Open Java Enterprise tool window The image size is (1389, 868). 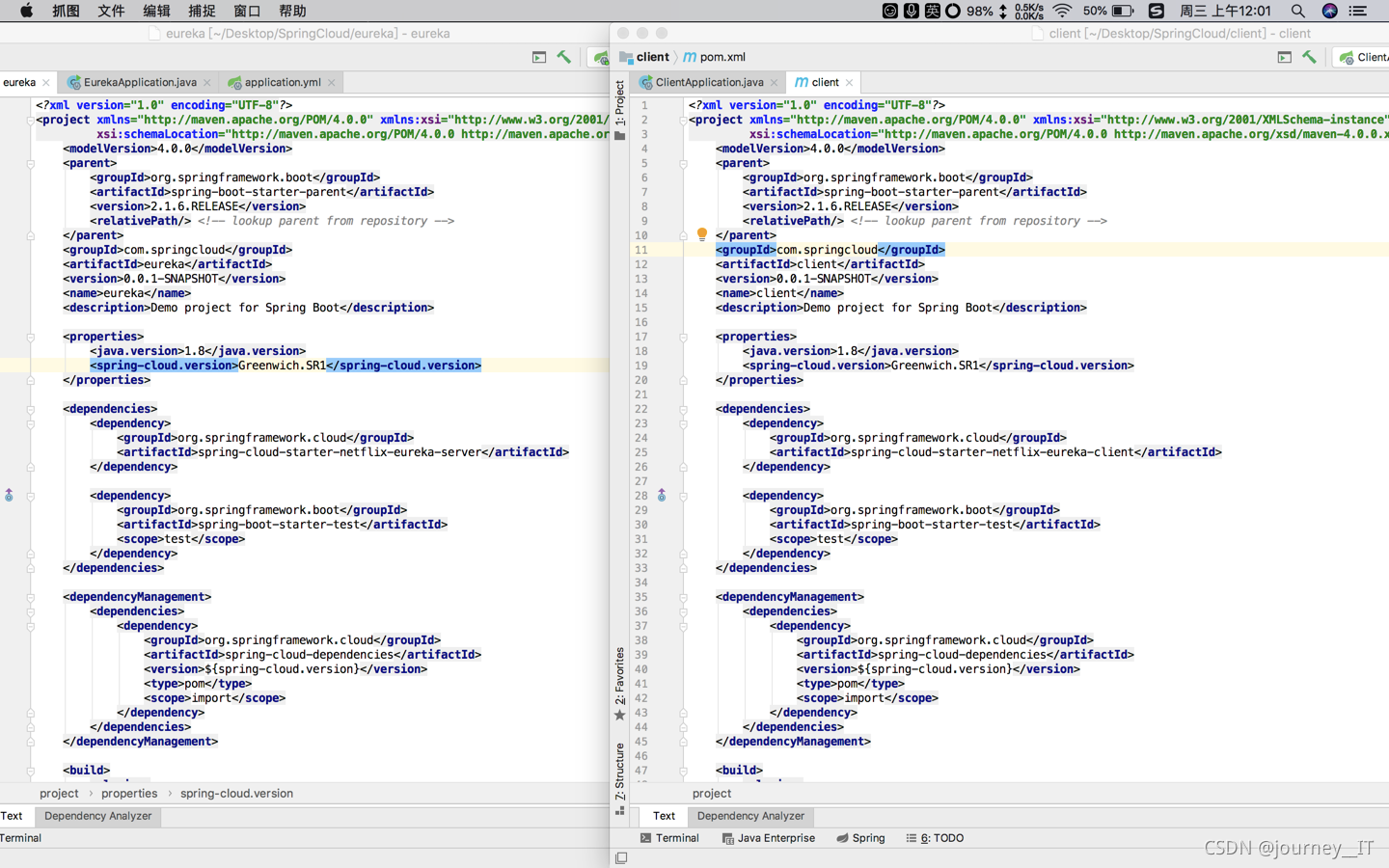(768, 838)
